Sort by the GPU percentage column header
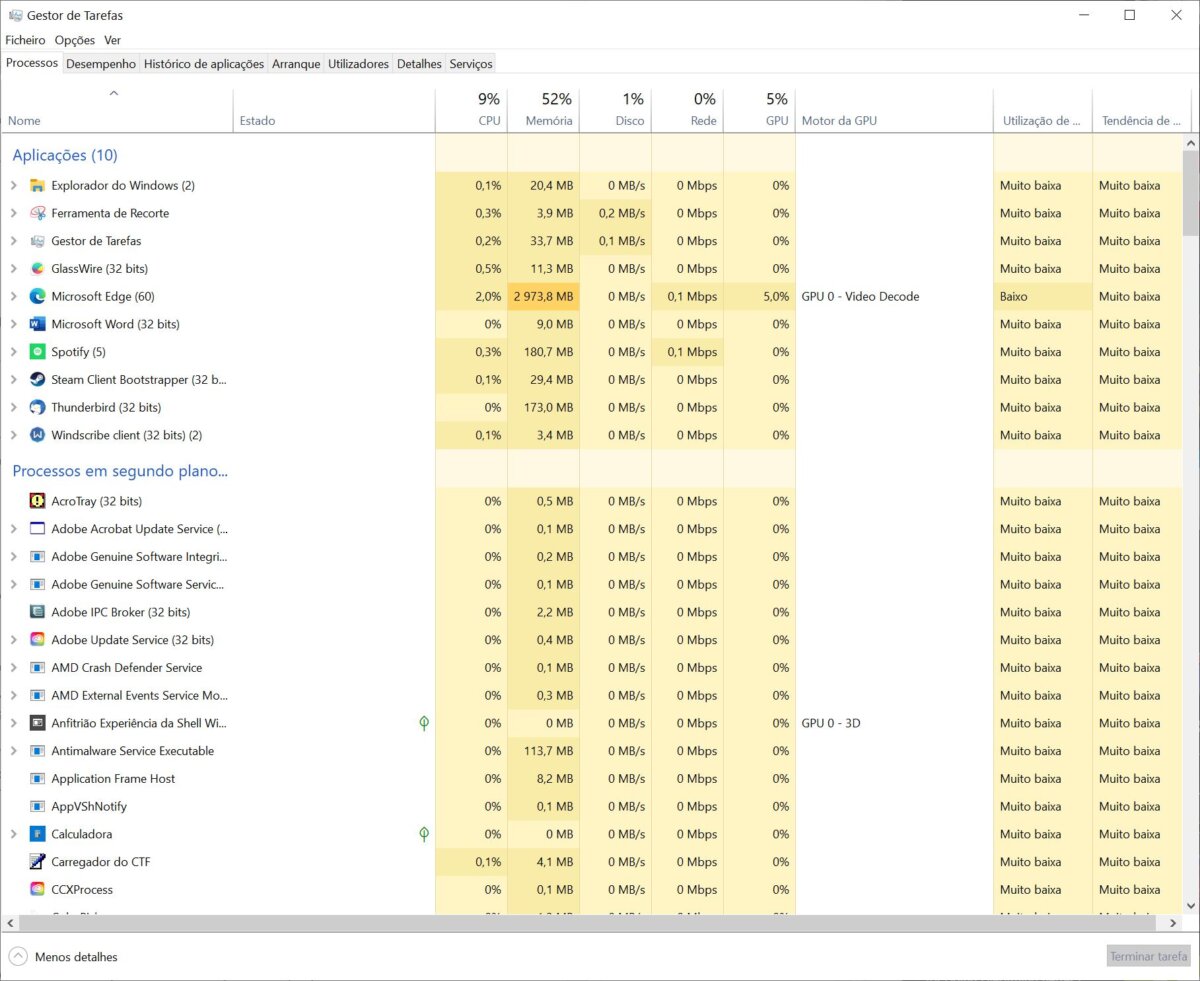 (x=760, y=110)
